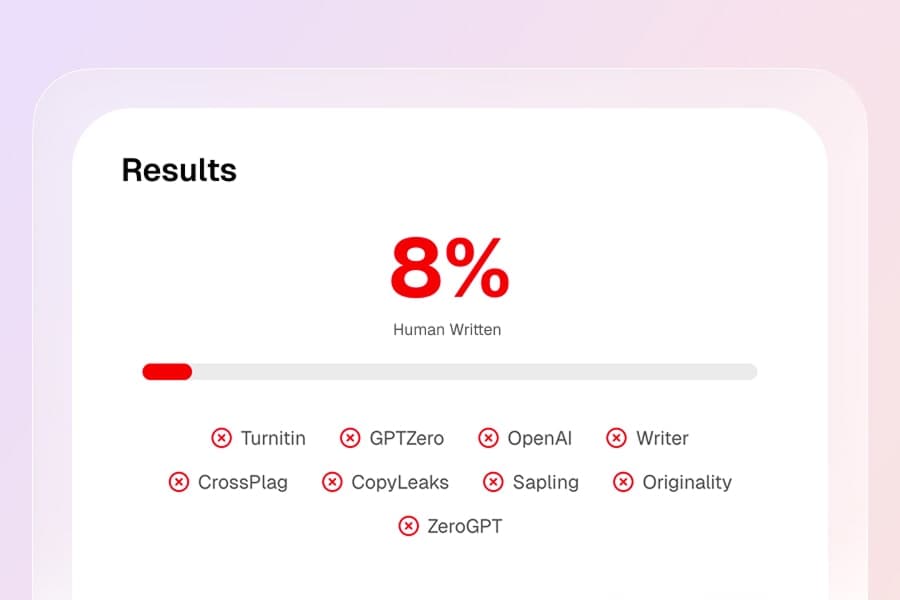This screenshot has height=600, width=900.
Task: Click the red X icon beside OpenAI
Action: click(x=488, y=438)
